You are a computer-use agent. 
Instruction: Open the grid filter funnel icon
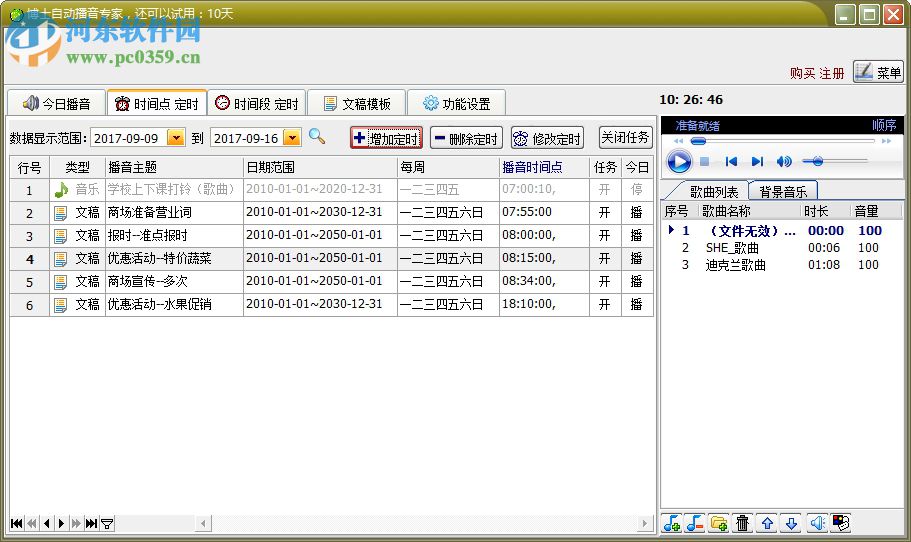107,523
